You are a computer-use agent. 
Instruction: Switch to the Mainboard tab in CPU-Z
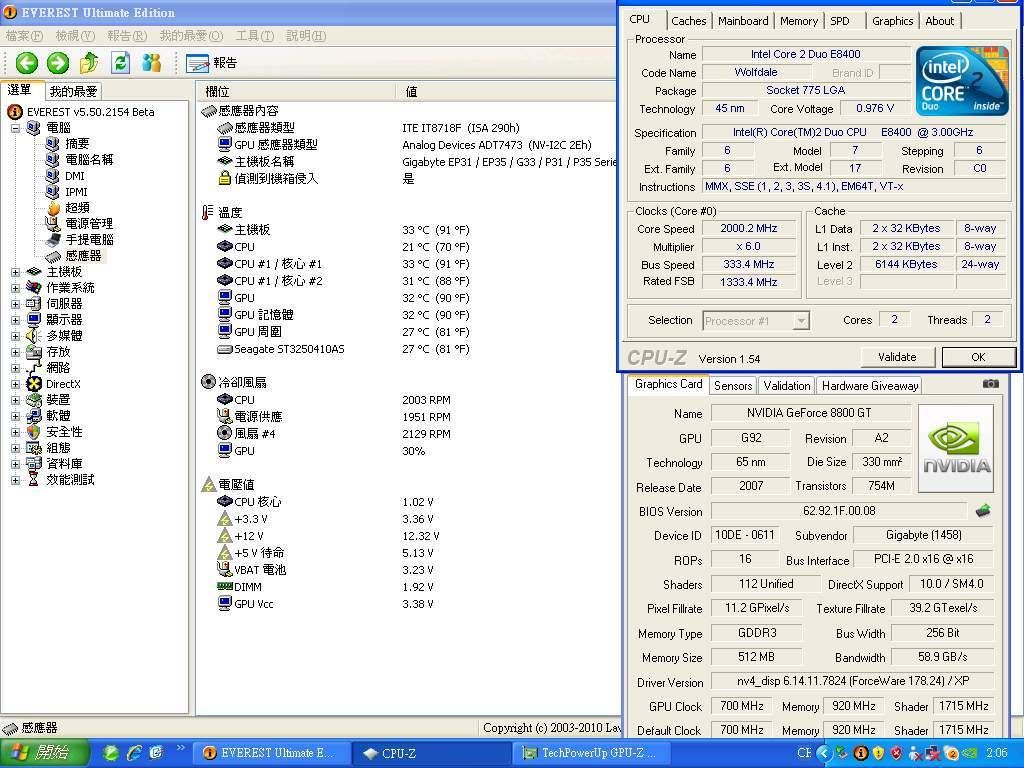pyautogui.click(x=743, y=21)
